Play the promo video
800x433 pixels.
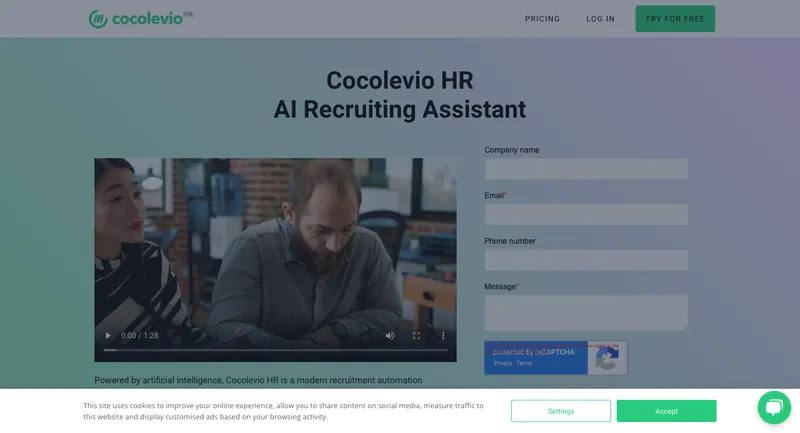tap(108, 336)
